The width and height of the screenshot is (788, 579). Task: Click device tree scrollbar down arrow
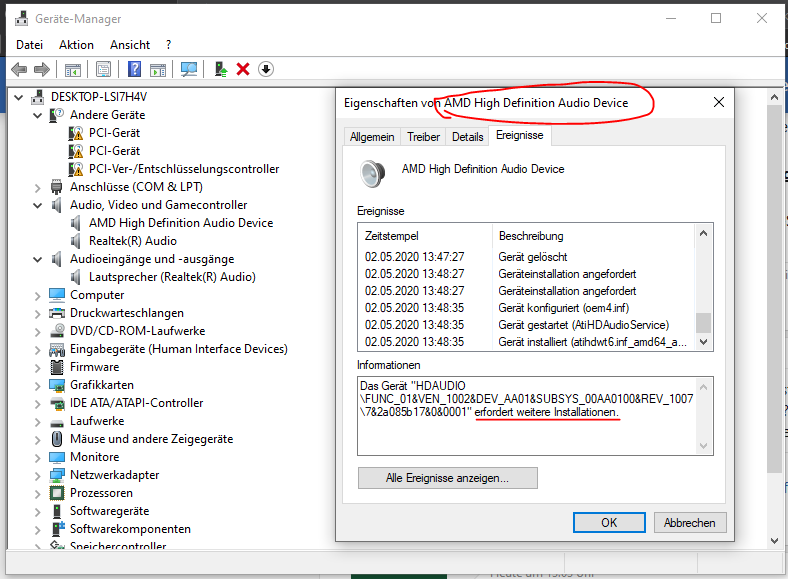[774, 541]
